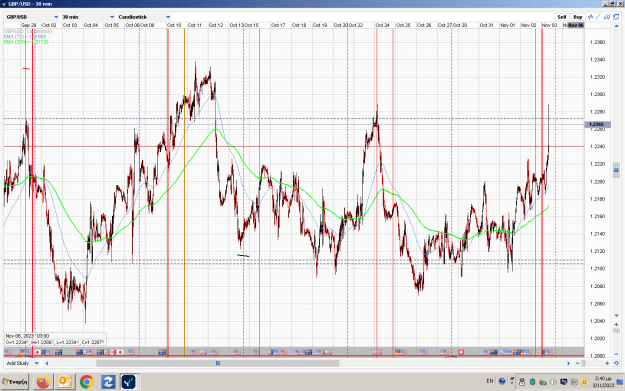Open the indicators waveform icon
Viewport: 625px width, 391px height.
pos(590,17)
